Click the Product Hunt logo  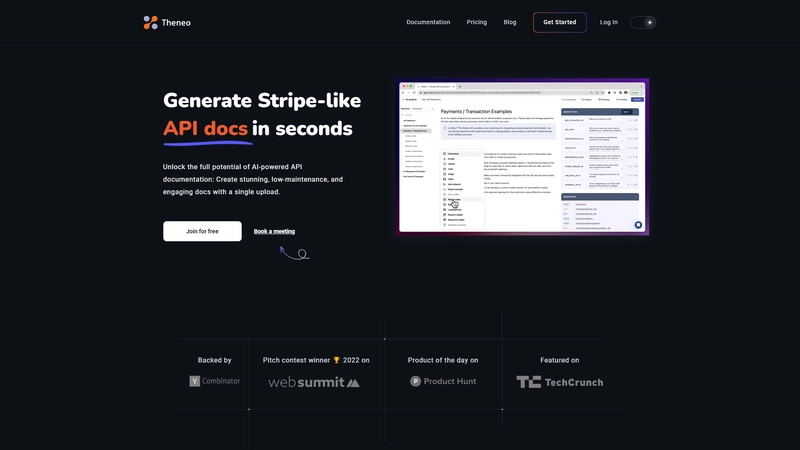[x=443, y=381]
